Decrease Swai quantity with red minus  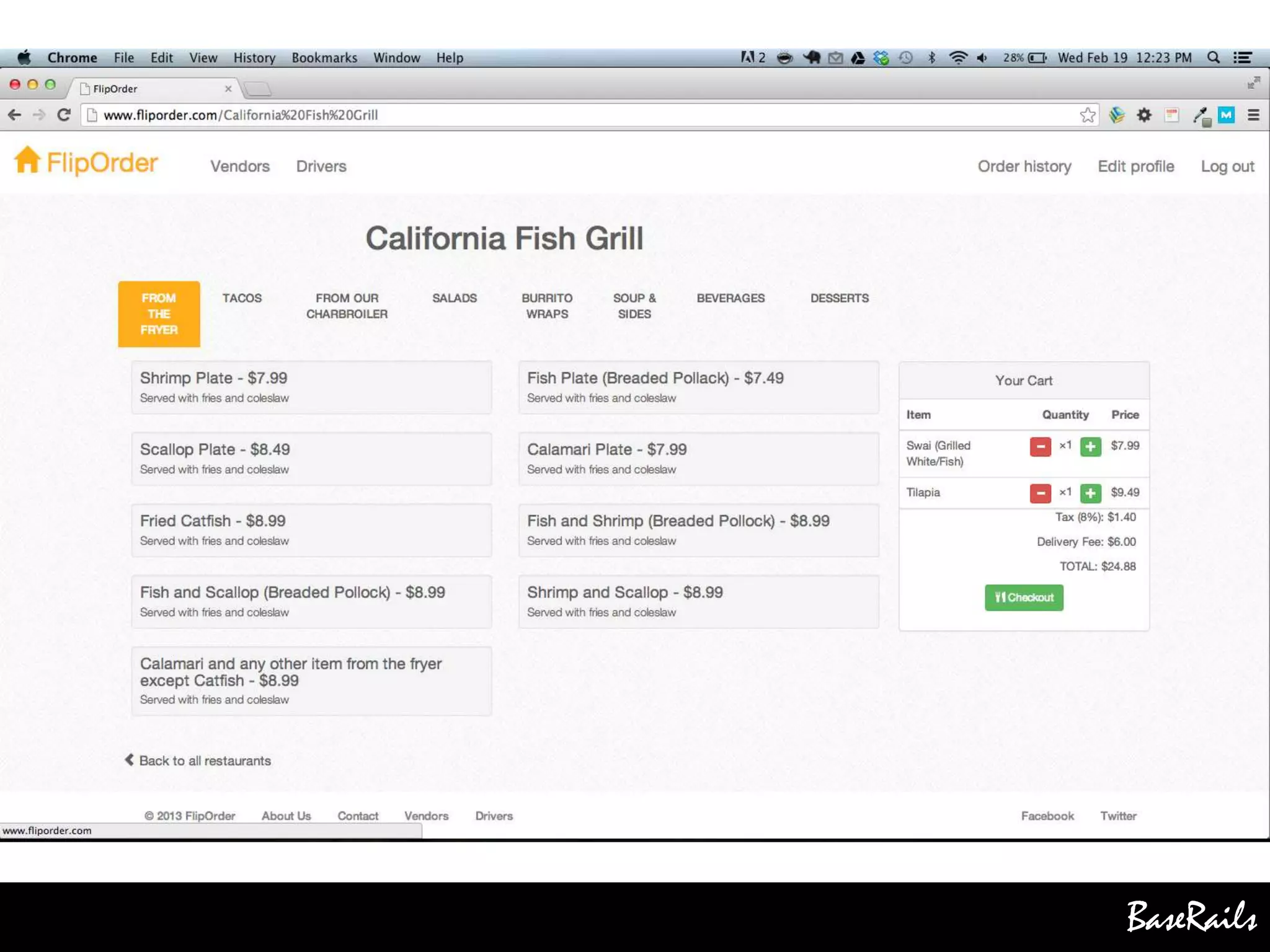1040,446
